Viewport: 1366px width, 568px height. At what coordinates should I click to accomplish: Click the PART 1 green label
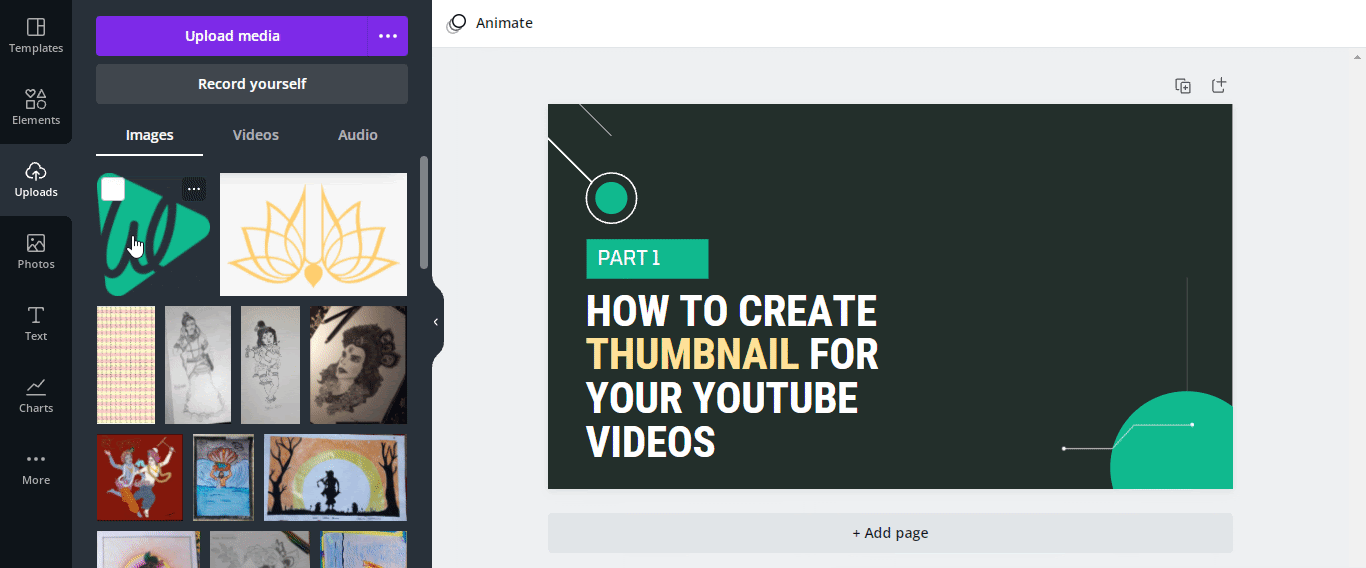pyautogui.click(x=647, y=259)
